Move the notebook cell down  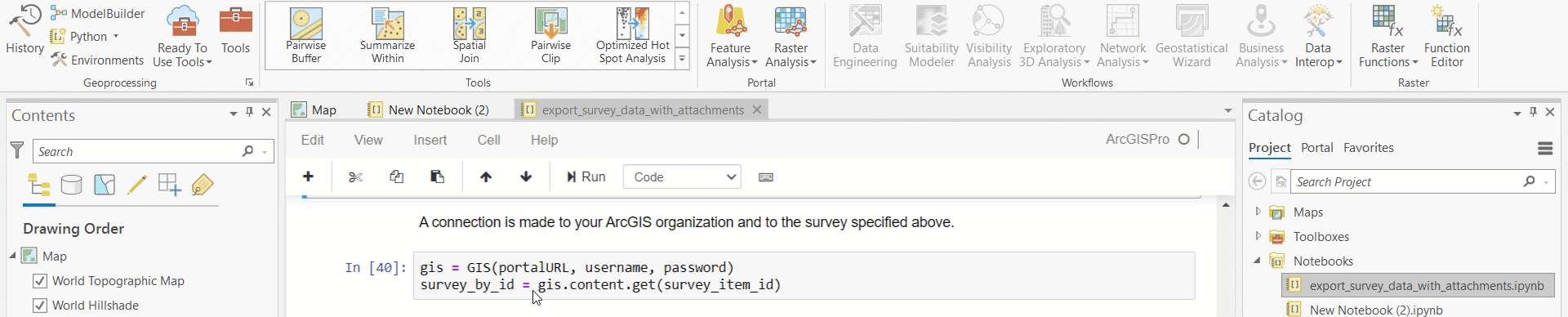526,176
